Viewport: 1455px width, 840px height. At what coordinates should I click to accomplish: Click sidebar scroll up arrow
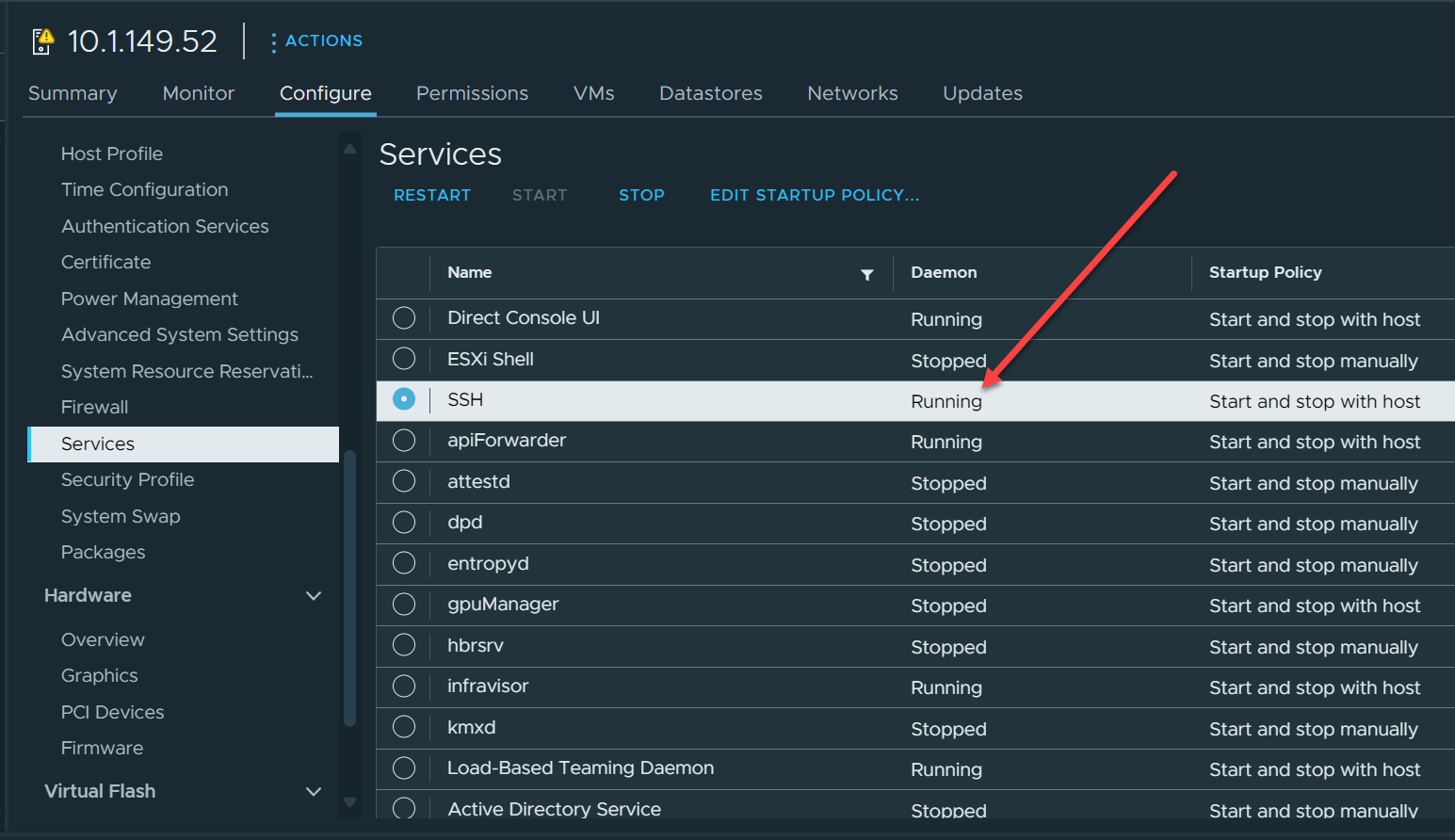[x=349, y=149]
